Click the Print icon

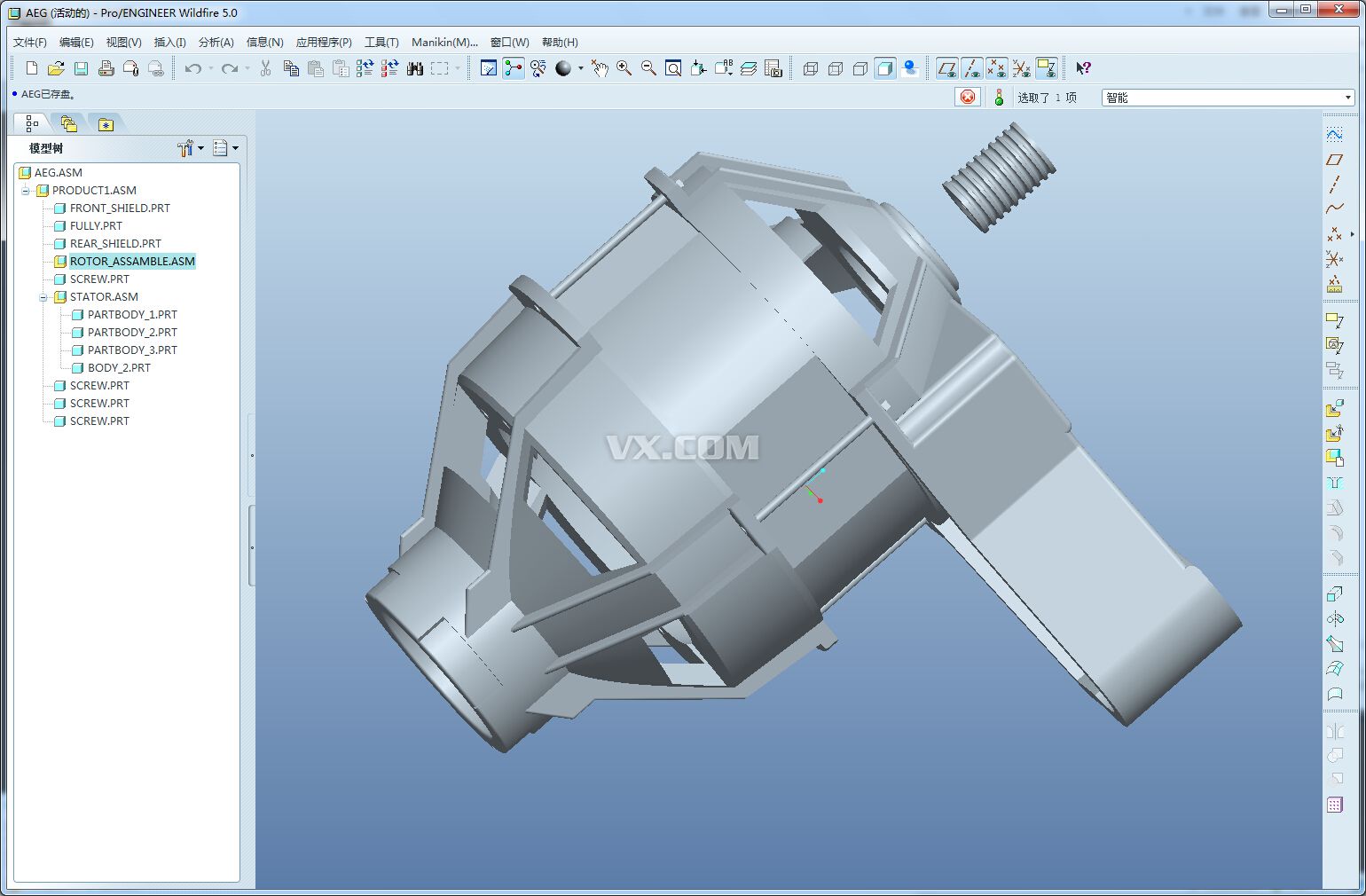[106, 68]
